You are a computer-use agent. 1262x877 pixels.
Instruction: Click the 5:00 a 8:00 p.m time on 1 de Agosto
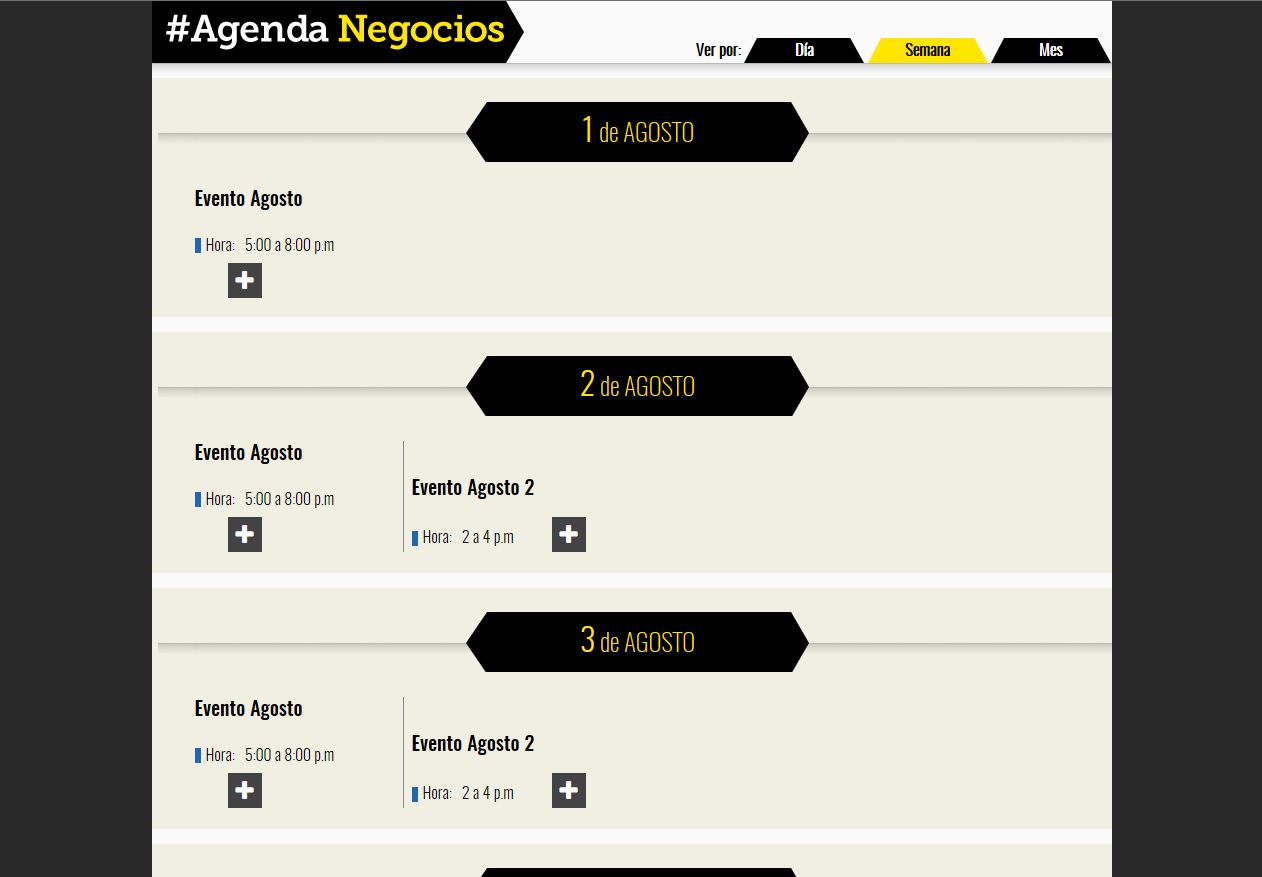tap(289, 245)
